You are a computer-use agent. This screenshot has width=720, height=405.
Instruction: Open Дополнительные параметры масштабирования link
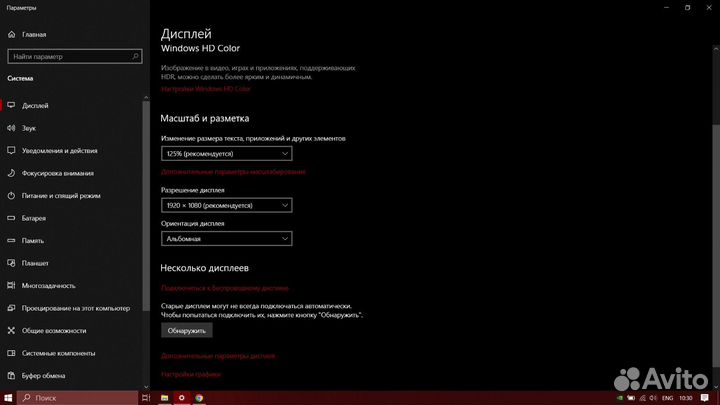click(x=233, y=172)
